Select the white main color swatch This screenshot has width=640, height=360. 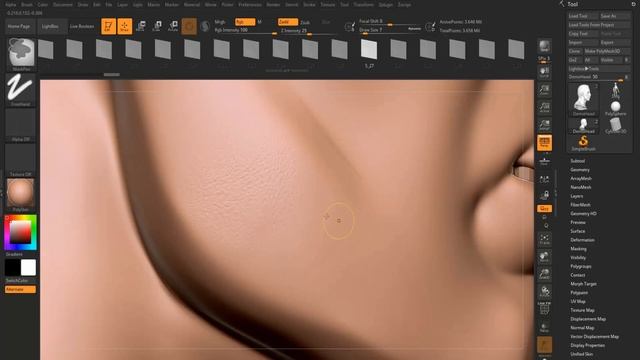click(28, 268)
